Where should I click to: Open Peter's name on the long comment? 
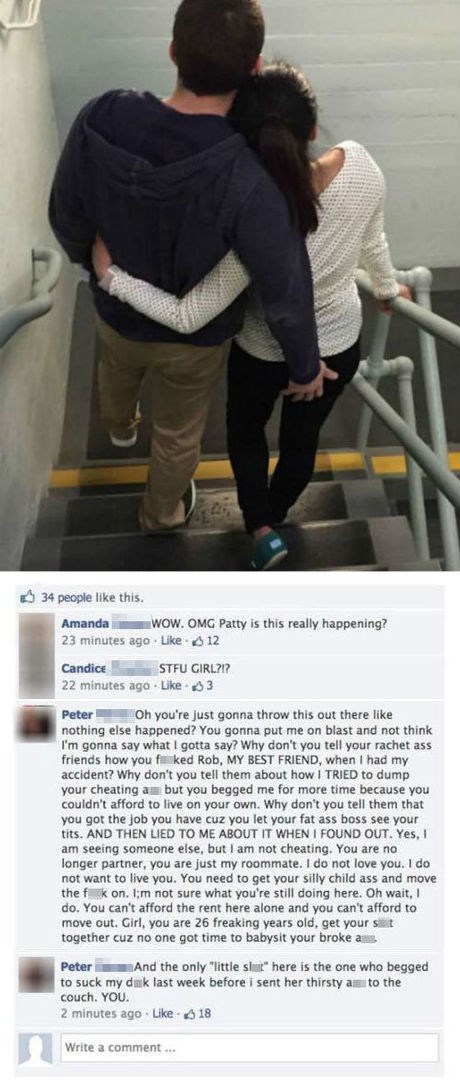pos(77,713)
